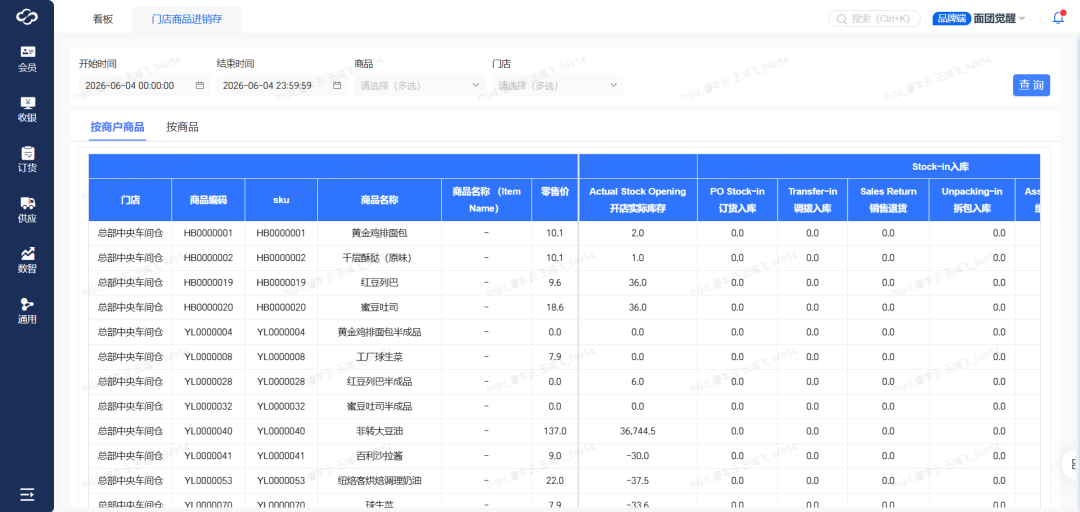Click Unpacking-in 拆包入库 header

click(972, 200)
